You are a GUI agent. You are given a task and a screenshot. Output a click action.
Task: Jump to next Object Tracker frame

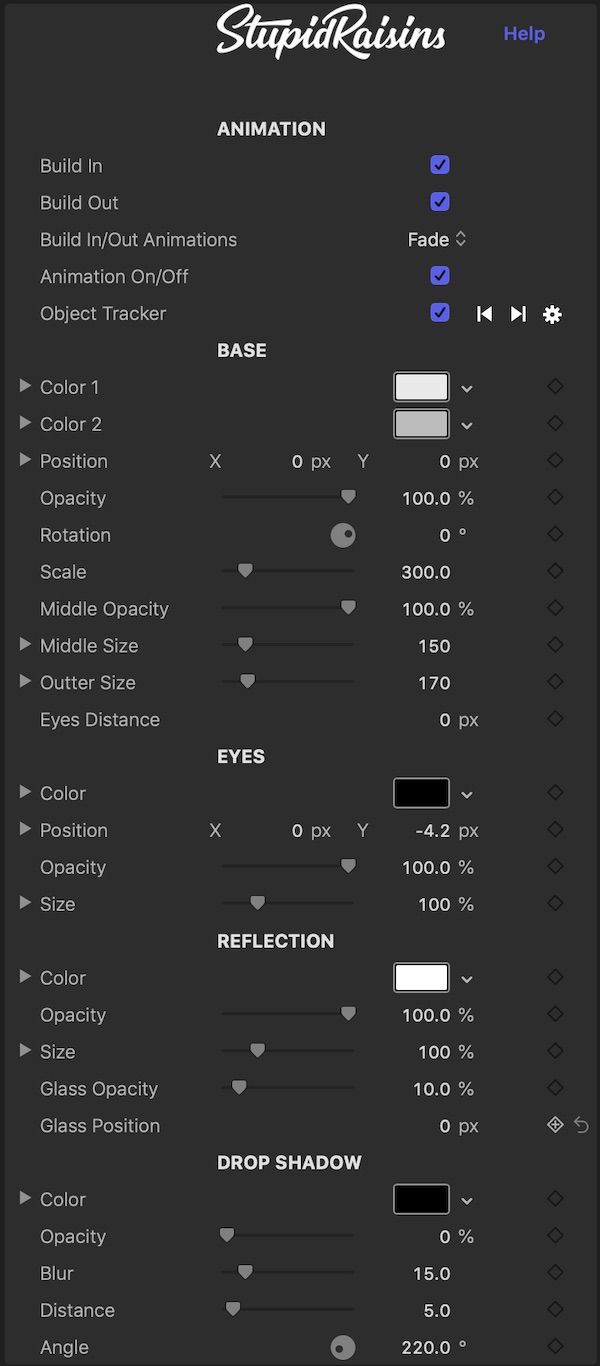coord(518,314)
